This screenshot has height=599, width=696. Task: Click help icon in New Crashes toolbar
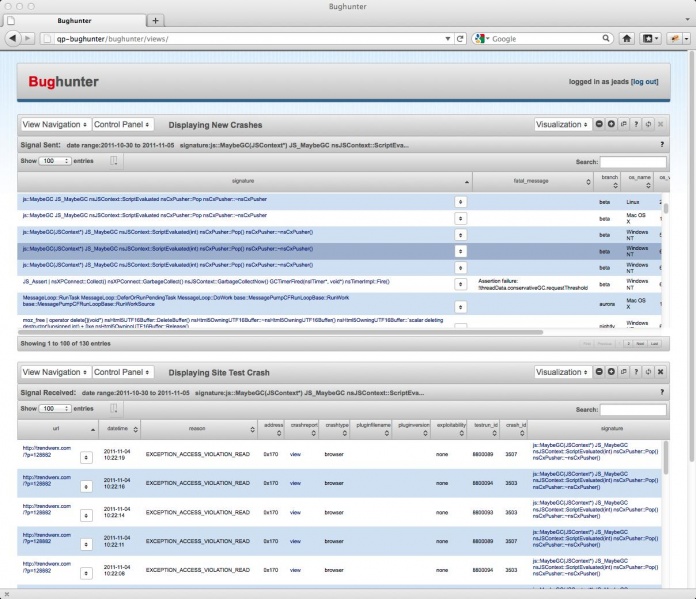coord(636,124)
